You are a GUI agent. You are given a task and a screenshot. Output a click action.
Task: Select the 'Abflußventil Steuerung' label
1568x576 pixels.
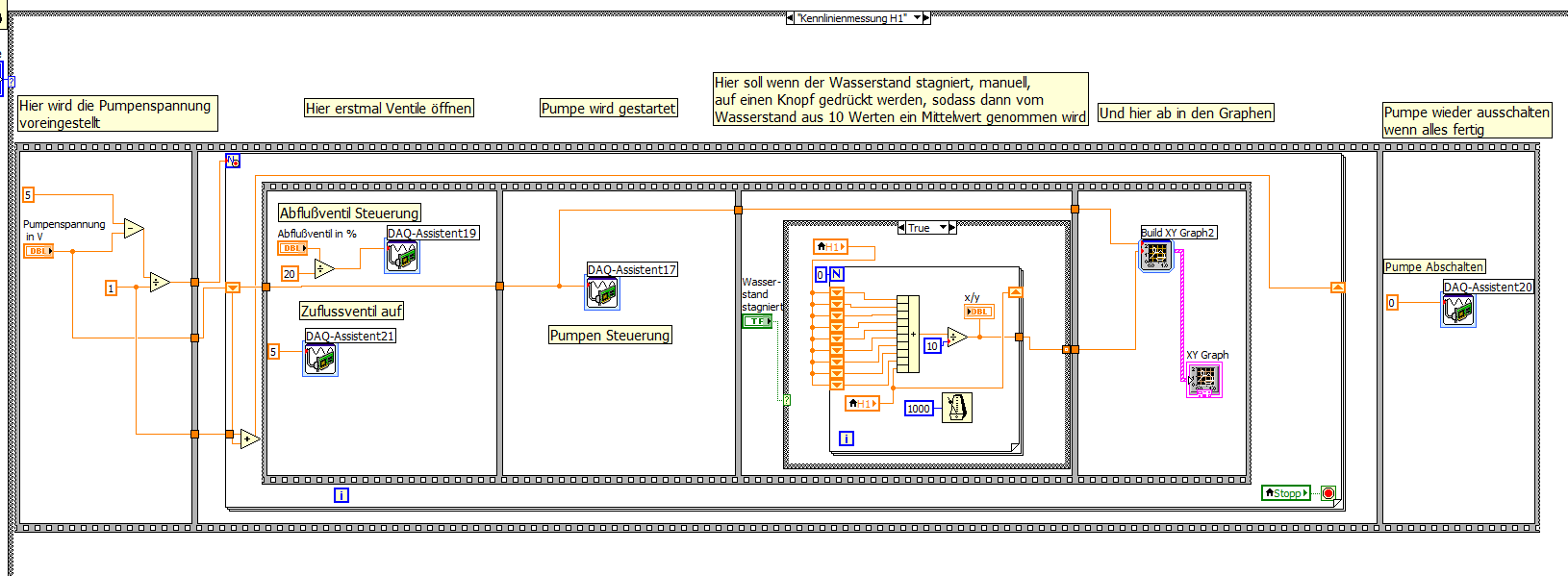coord(349,213)
